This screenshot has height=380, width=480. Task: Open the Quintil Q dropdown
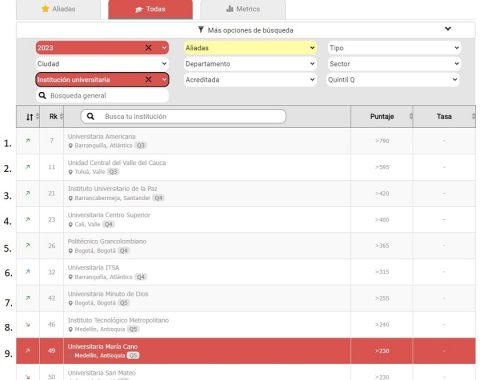tap(393, 80)
